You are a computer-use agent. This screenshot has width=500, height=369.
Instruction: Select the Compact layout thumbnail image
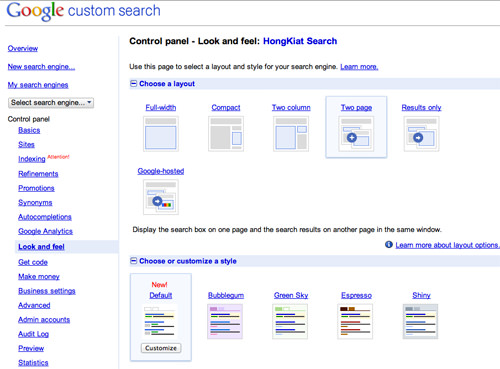(x=226, y=134)
